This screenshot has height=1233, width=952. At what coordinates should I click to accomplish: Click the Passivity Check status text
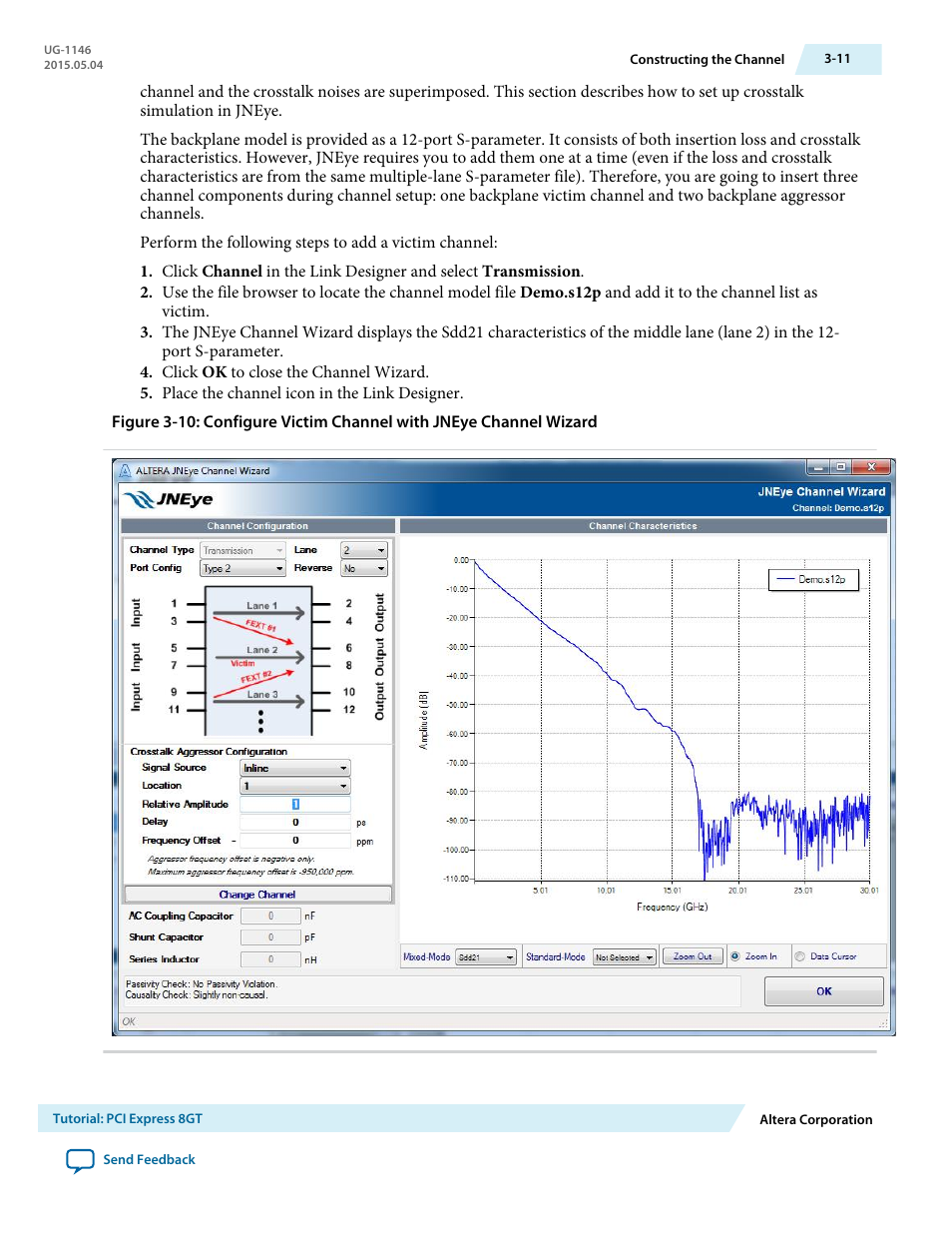(202, 983)
